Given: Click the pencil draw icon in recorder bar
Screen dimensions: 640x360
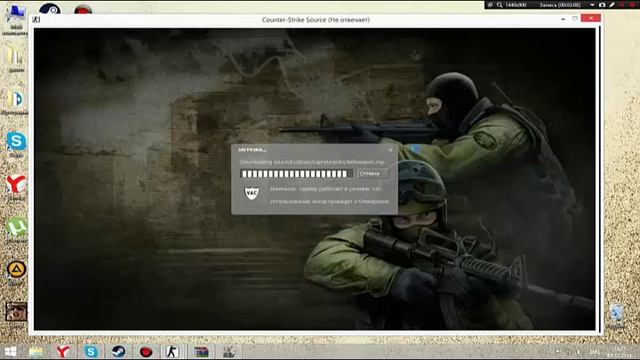Looking at the screenshot, I should [612, 5].
